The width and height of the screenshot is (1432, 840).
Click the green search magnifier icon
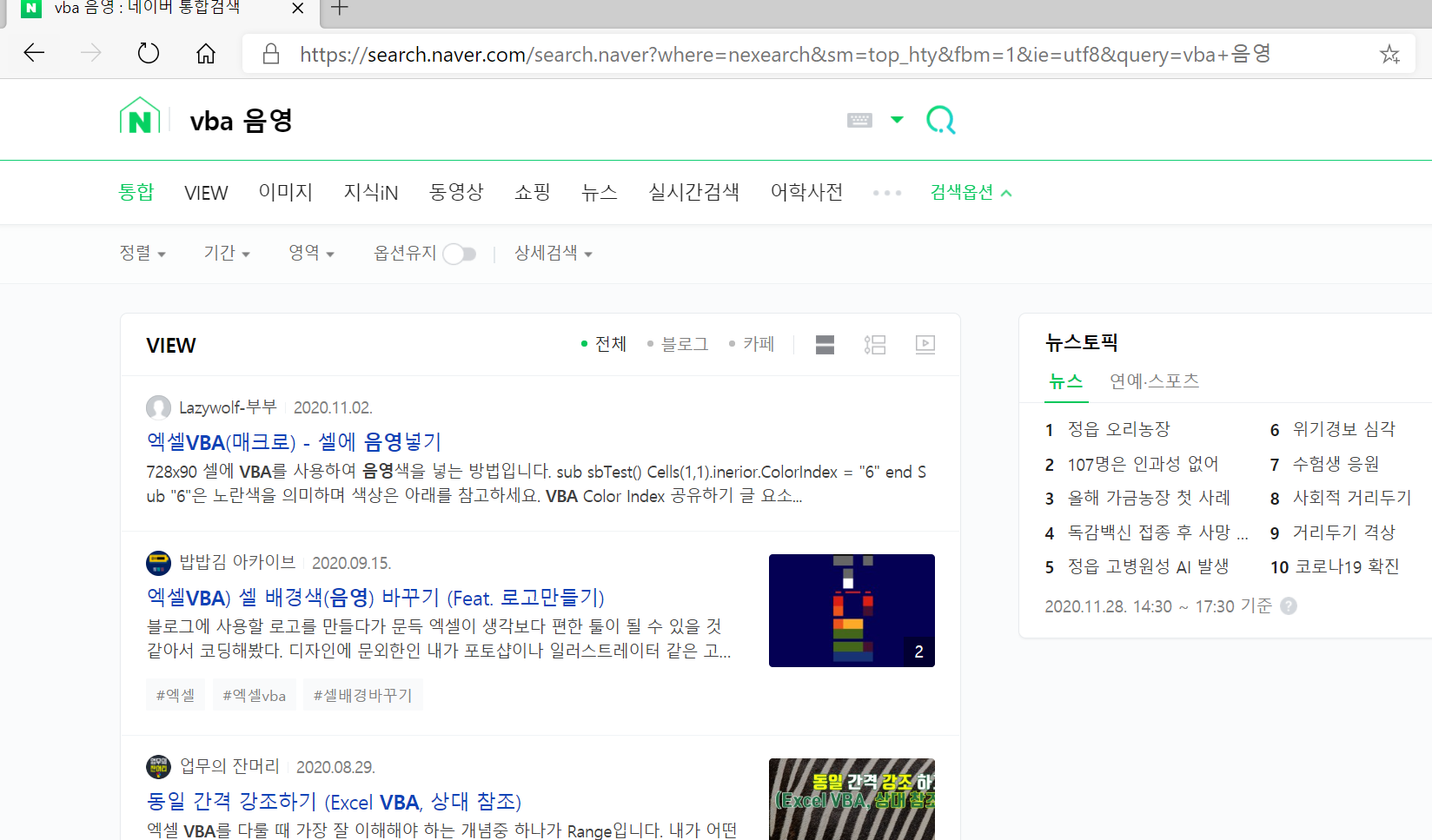click(x=941, y=120)
